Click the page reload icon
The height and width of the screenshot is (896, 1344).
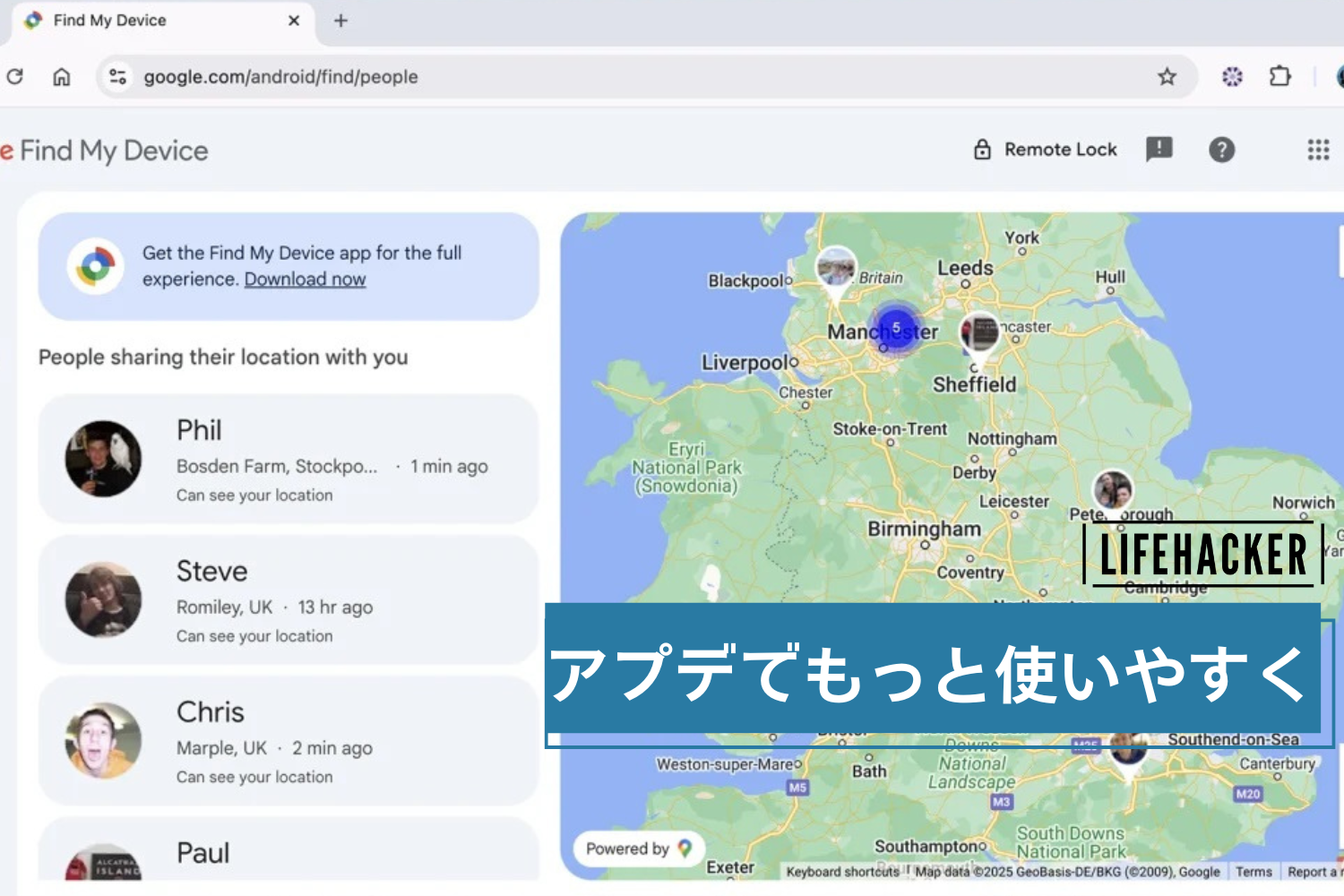click(14, 76)
